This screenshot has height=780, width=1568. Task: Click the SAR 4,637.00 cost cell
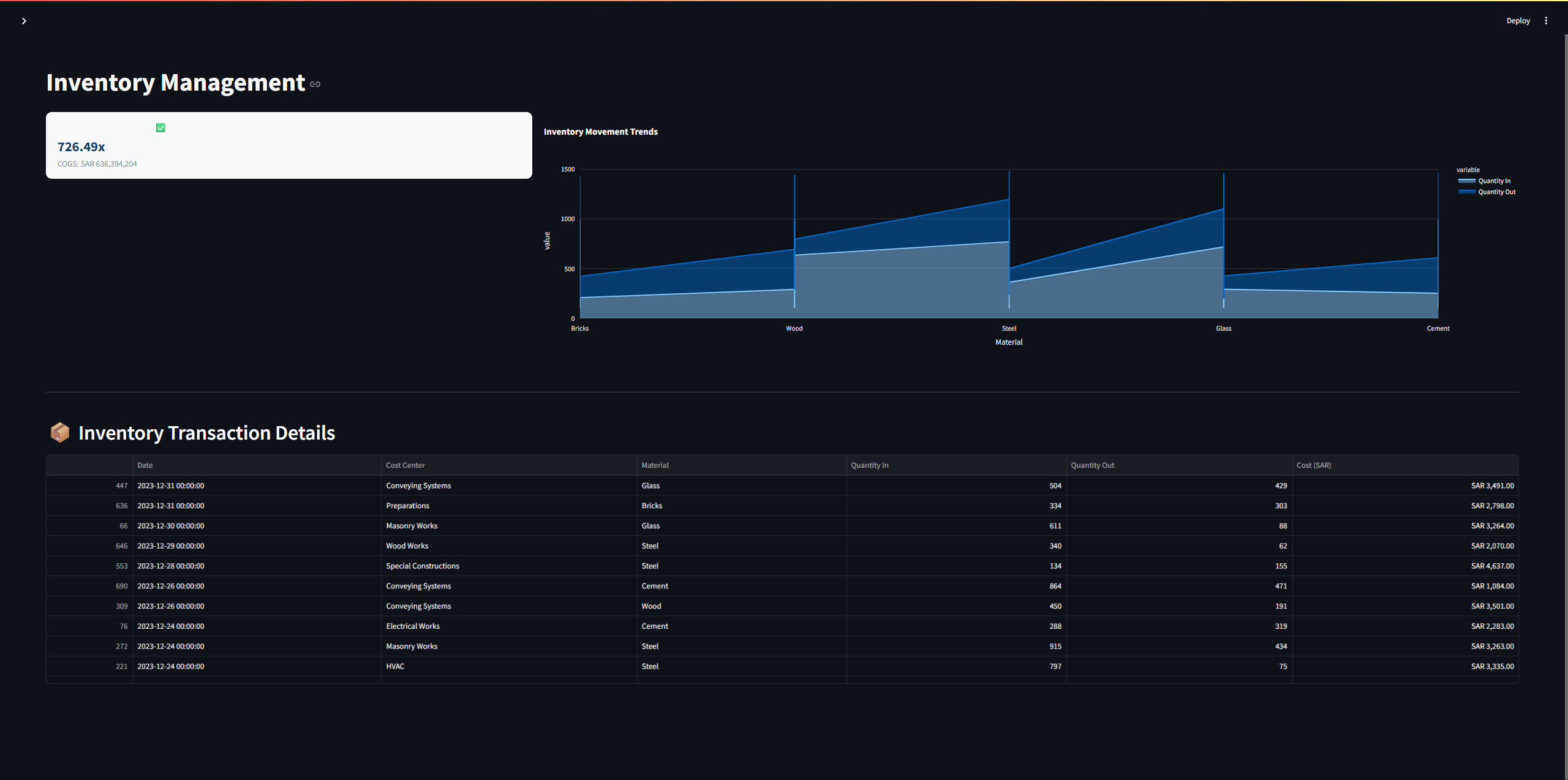pos(1405,566)
